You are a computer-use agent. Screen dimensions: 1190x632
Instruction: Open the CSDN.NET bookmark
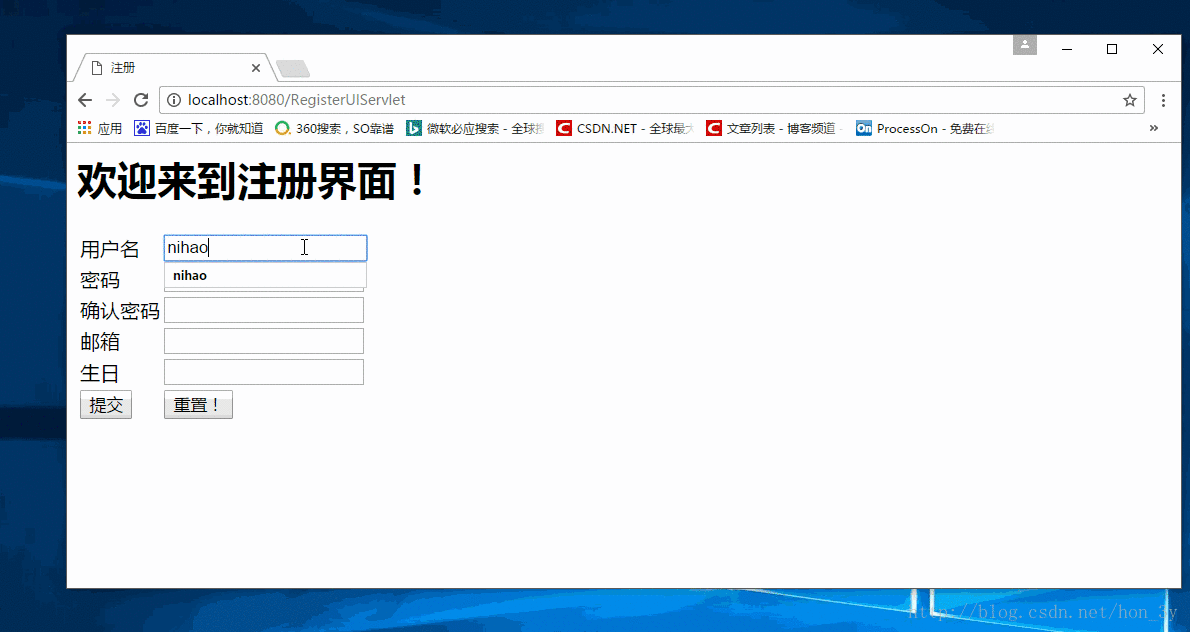pos(625,129)
